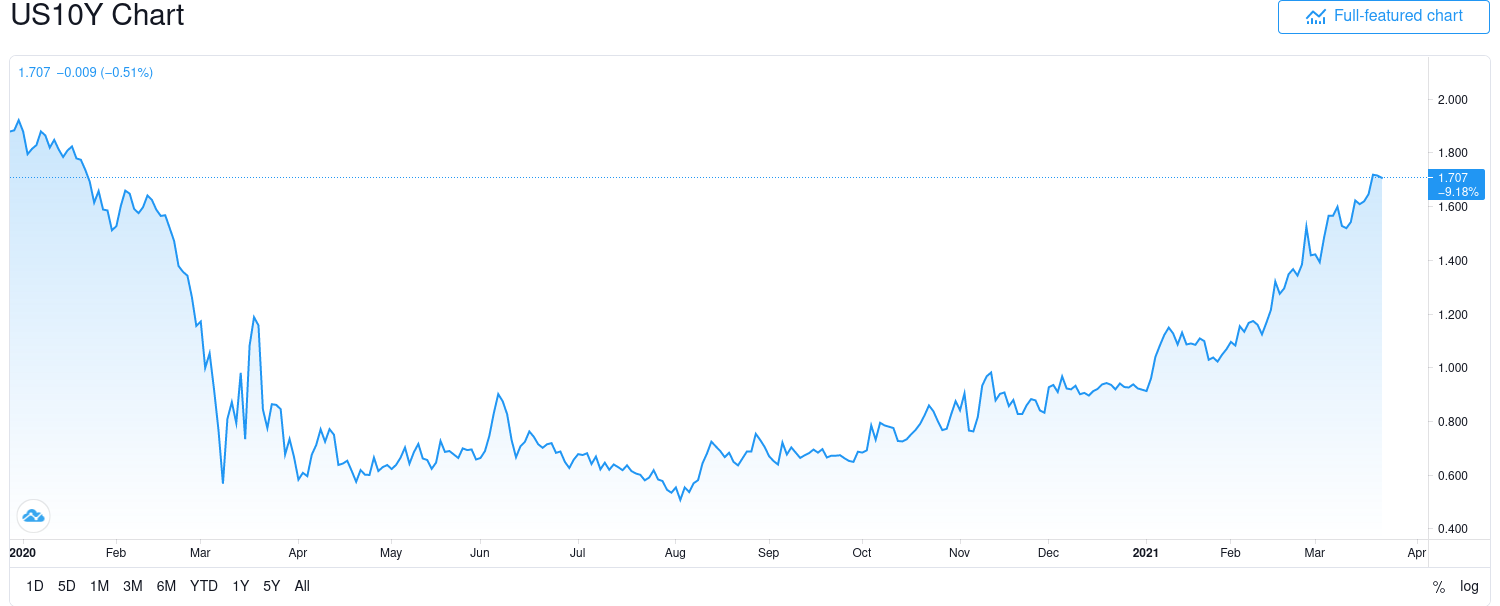Image resolution: width=1500 pixels, height=606 pixels.
Task: Click the Nov label on time axis
Action: click(959, 552)
